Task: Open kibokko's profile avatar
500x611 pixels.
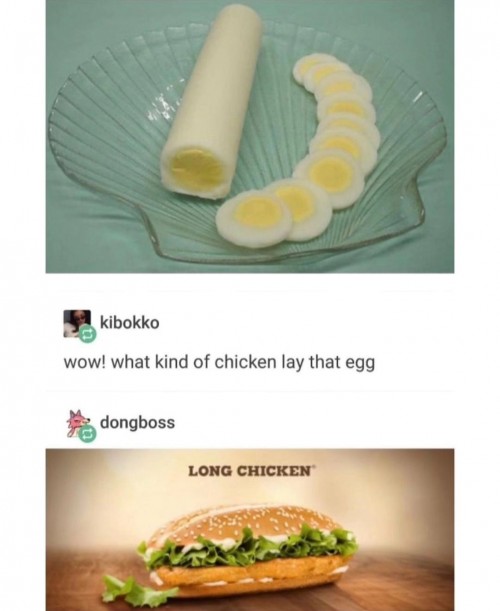Action: pyautogui.click(x=77, y=323)
